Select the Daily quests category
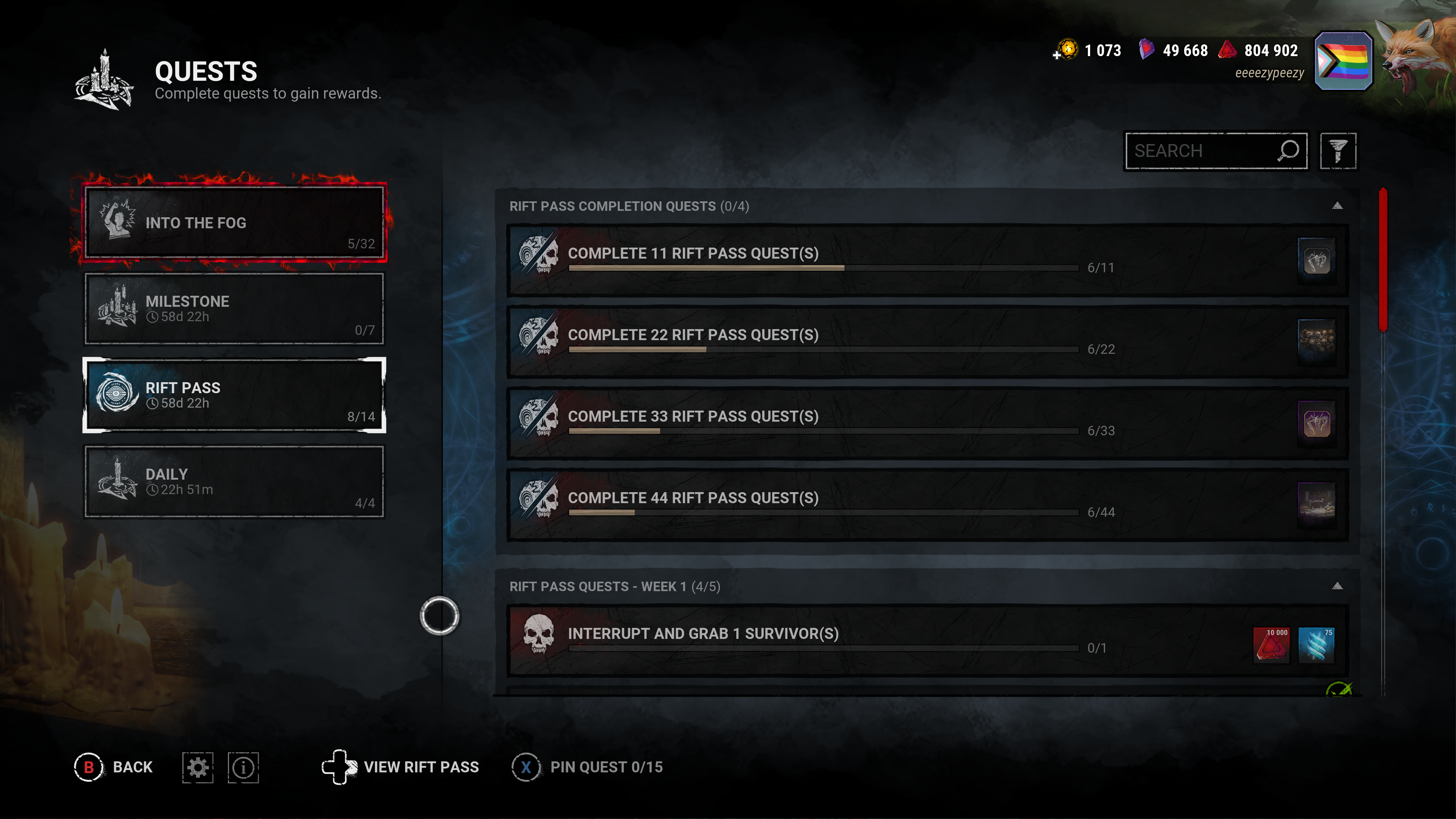This screenshot has width=1456, height=819. pyautogui.click(x=234, y=482)
